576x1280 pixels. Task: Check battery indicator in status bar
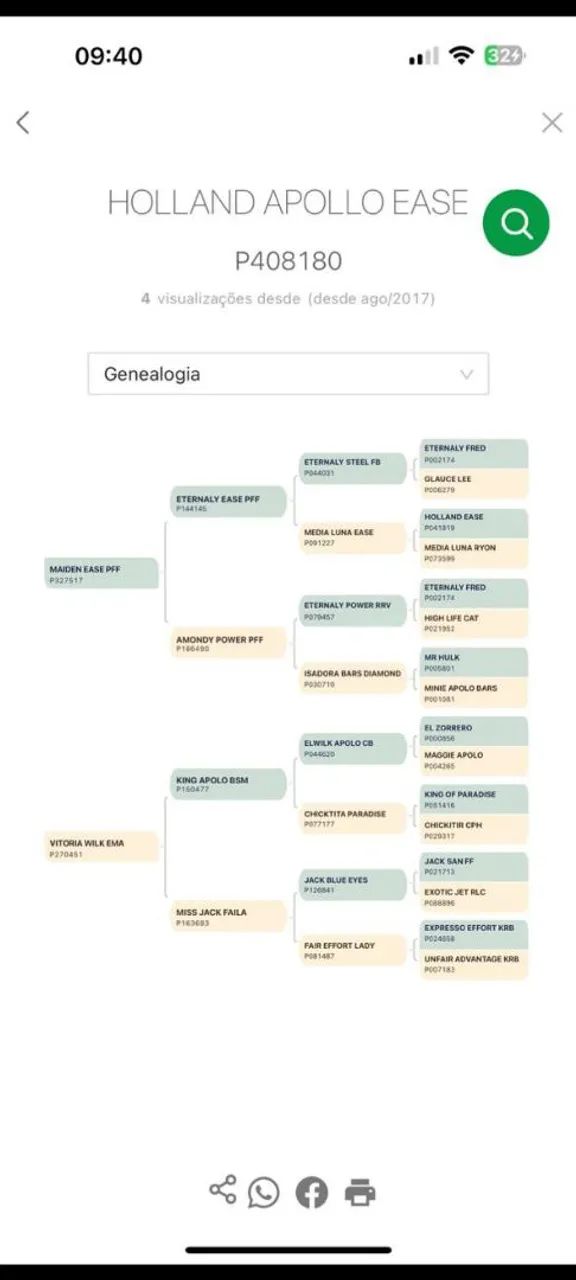point(504,56)
